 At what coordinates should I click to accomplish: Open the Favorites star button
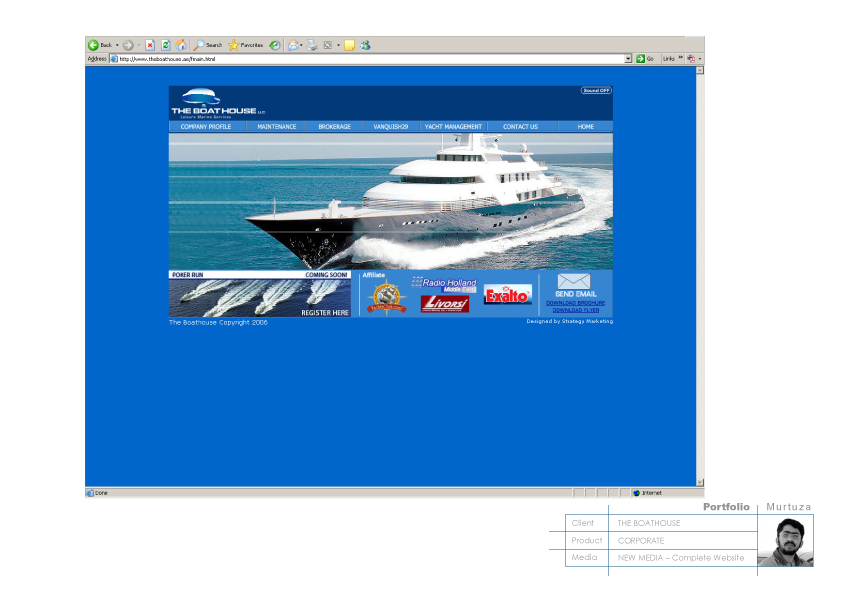[245, 45]
